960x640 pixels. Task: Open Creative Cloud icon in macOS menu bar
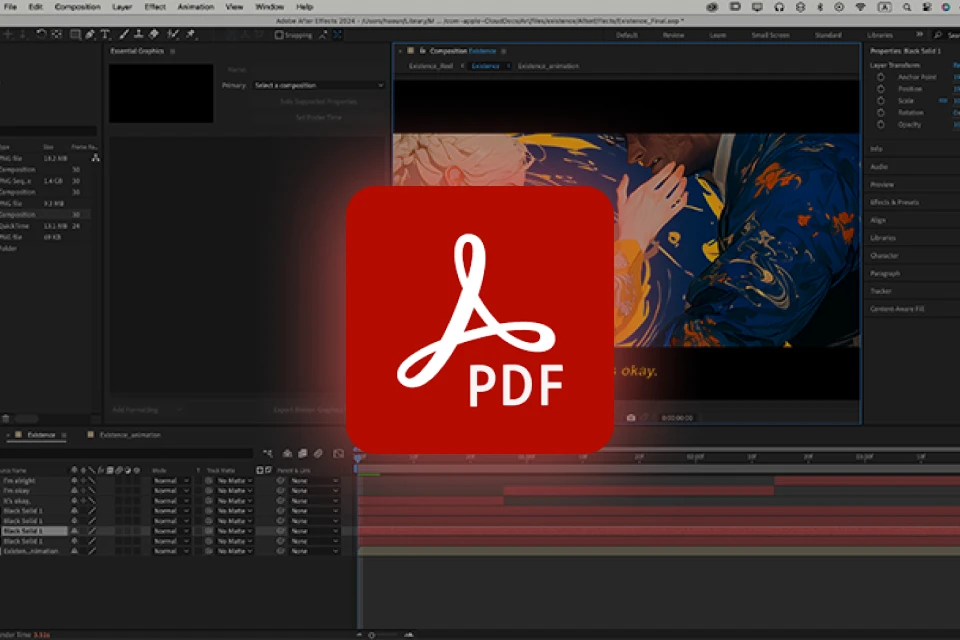[x=711, y=7]
